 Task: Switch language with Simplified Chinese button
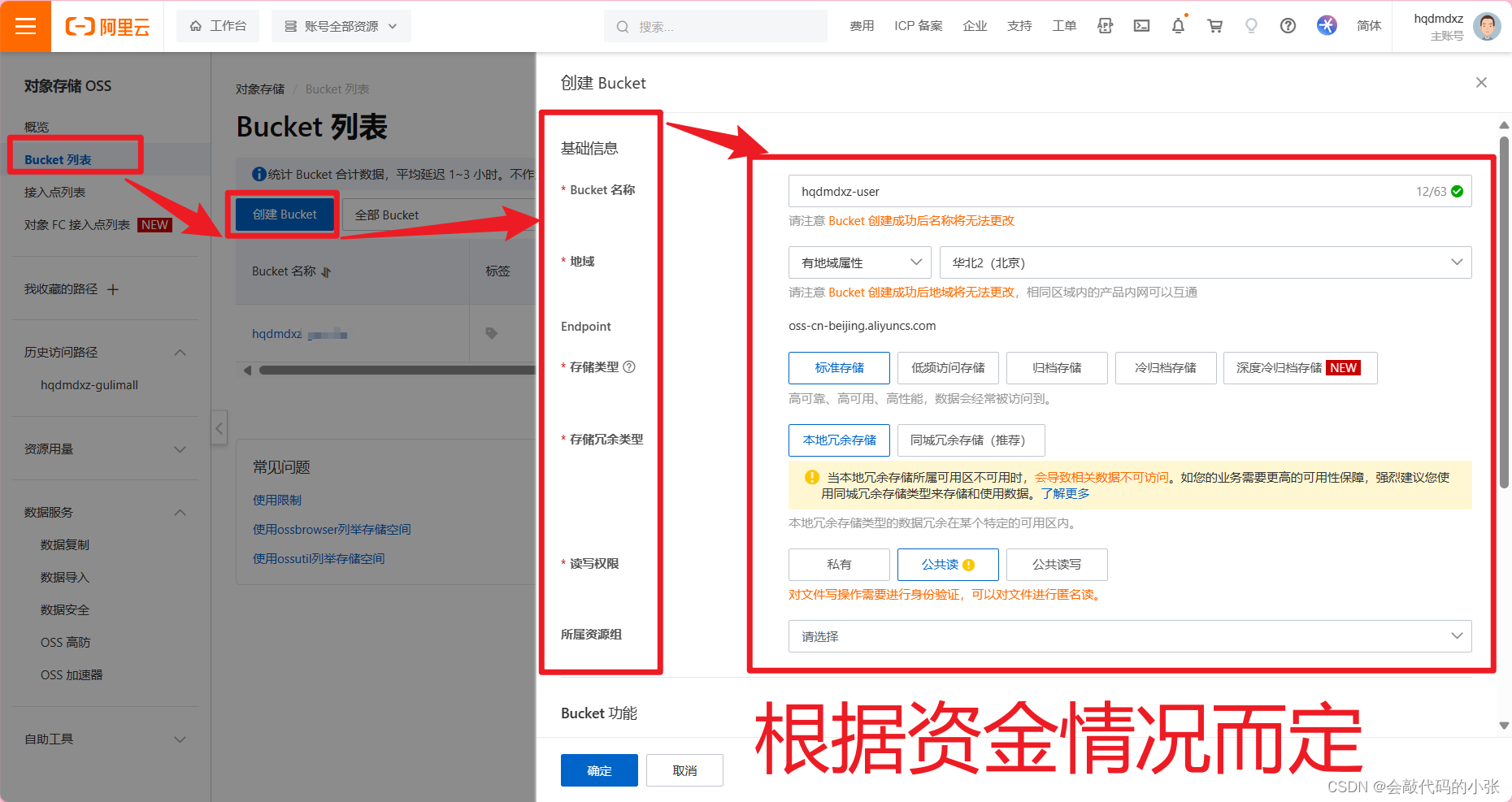[x=1369, y=26]
